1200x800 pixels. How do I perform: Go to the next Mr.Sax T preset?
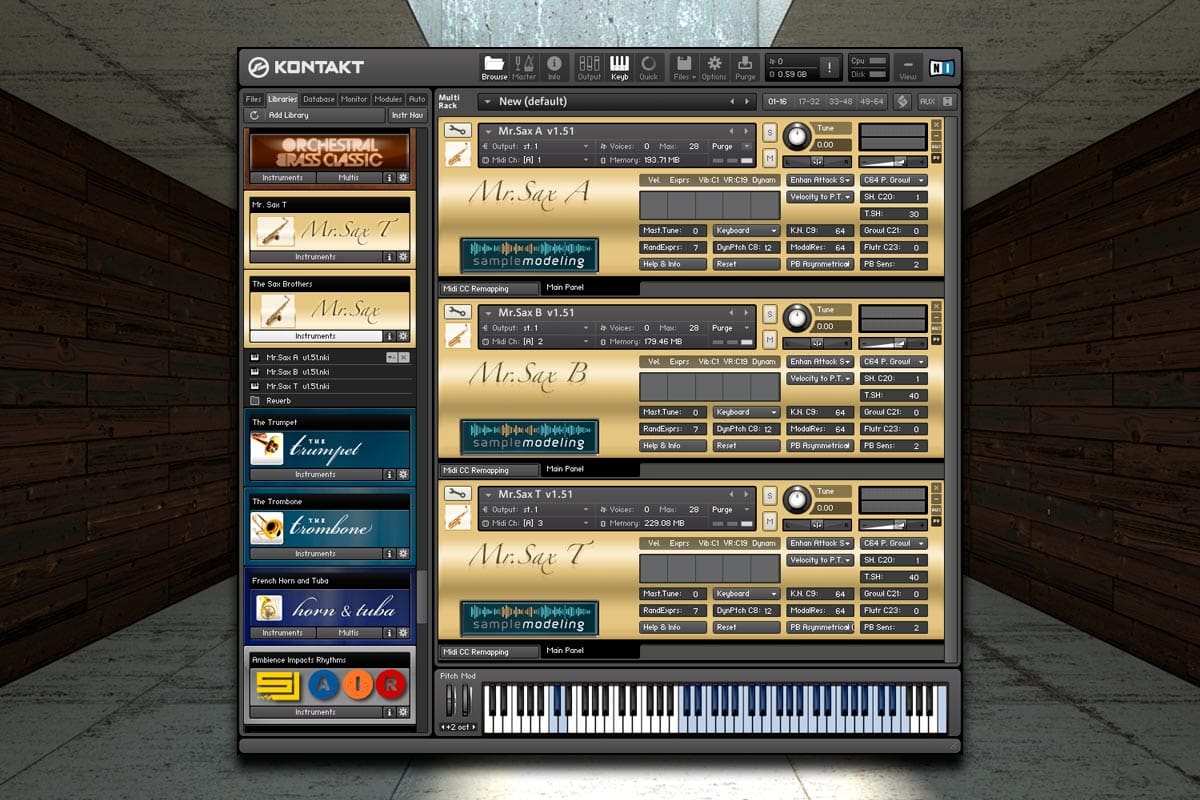coord(745,494)
